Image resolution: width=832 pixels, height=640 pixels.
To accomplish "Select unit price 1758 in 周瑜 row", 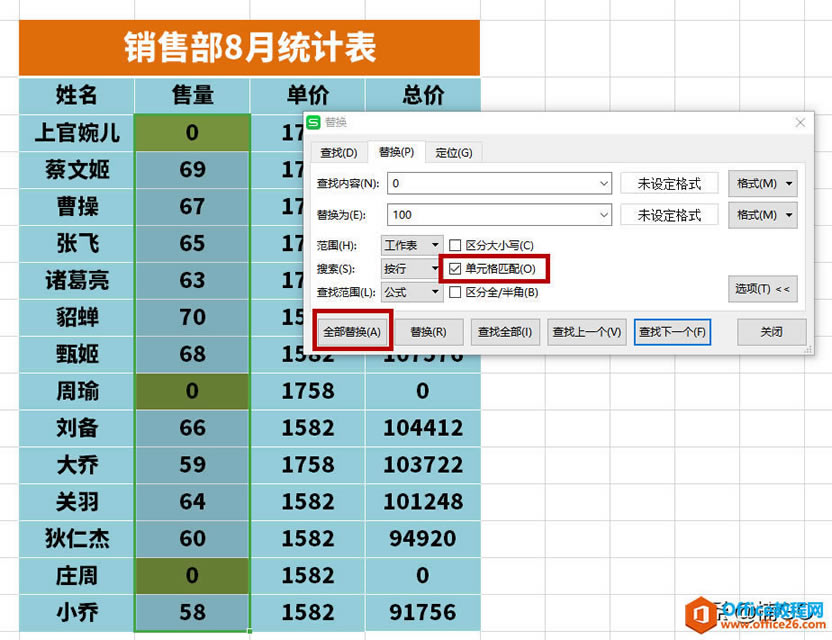I will pos(308,391).
